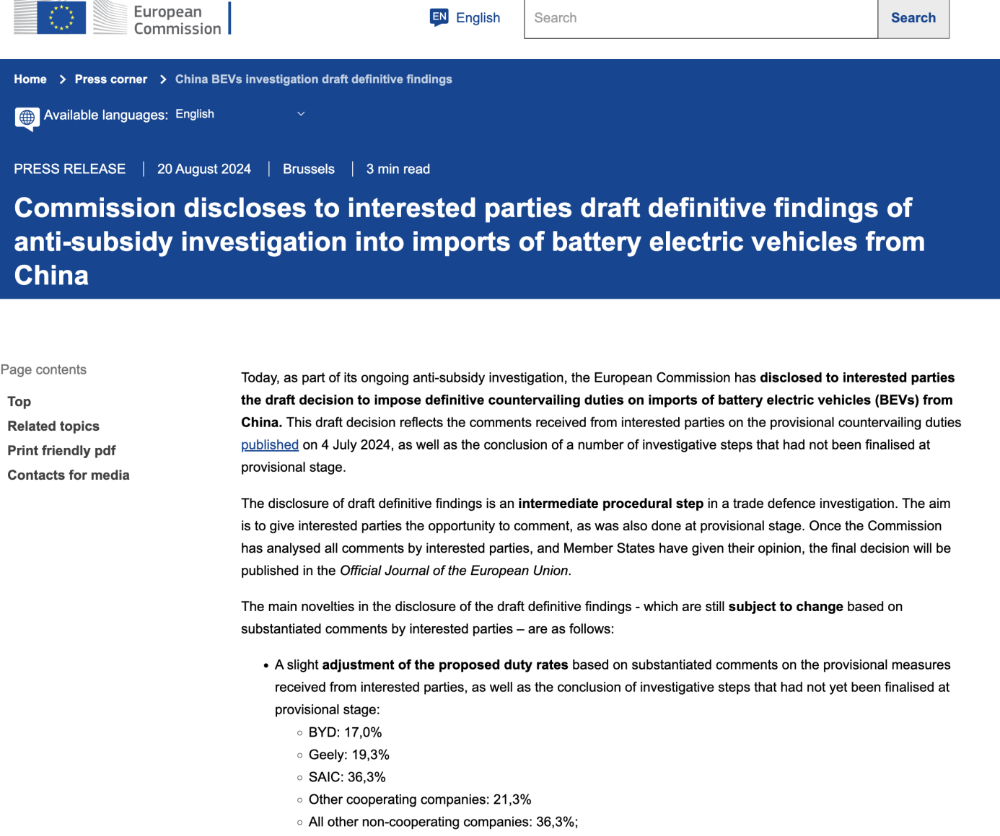Click 'intermediate procedural step' bold text
This screenshot has height=836, width=1000.
pyautogui.click(x=611, y=504)
